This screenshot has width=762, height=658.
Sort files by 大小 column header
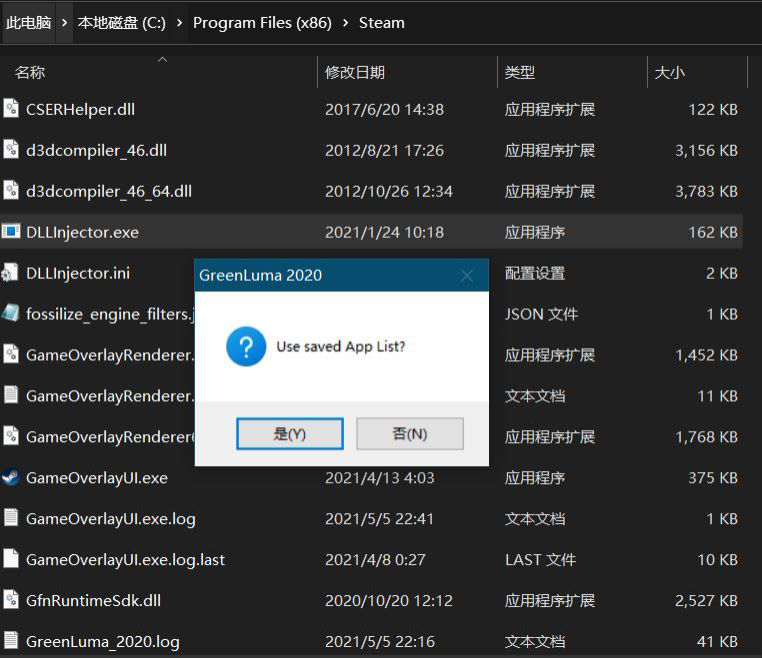click(x=669, y=72)
